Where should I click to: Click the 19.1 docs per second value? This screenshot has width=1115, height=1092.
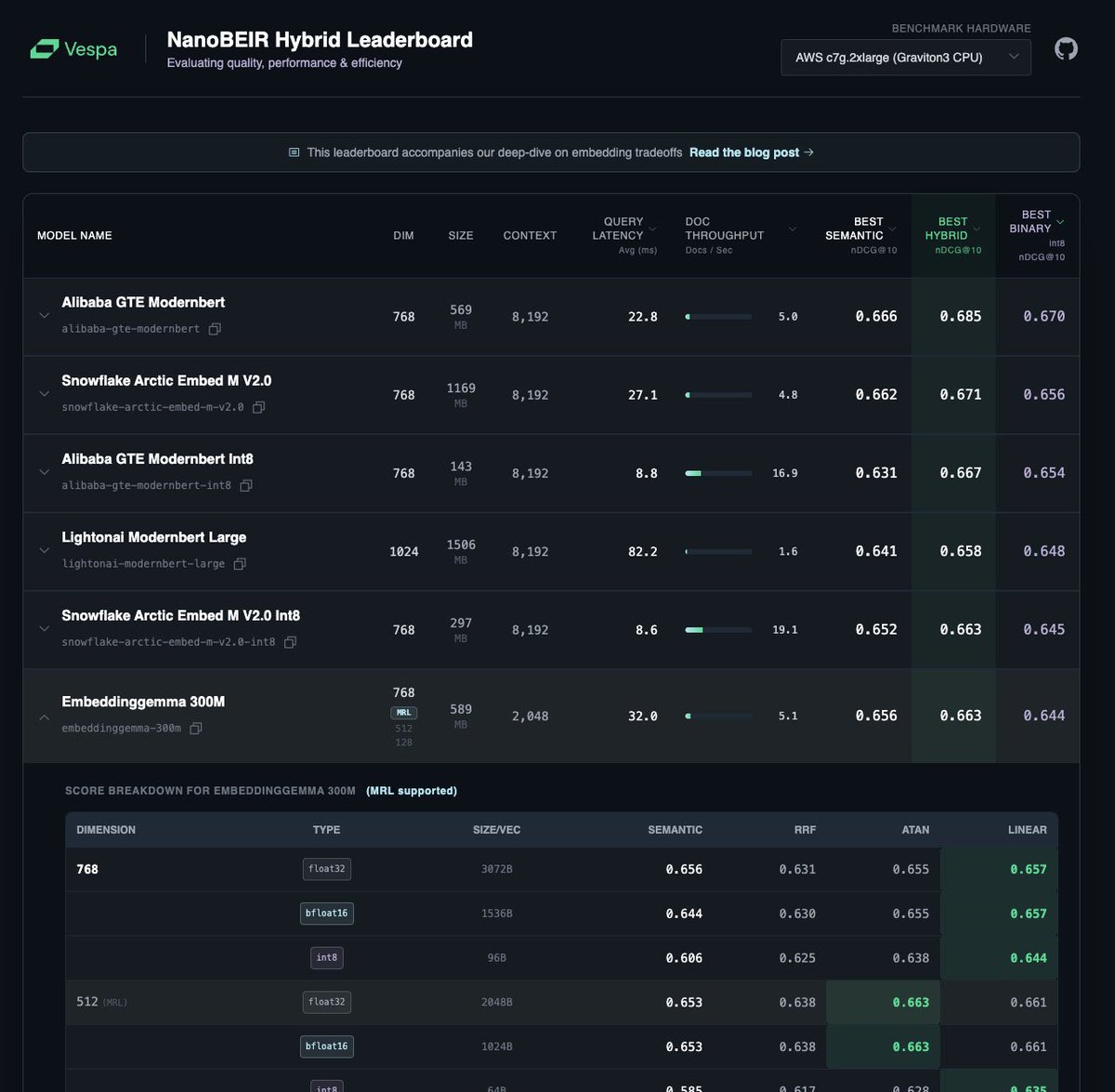click(785, 630)
